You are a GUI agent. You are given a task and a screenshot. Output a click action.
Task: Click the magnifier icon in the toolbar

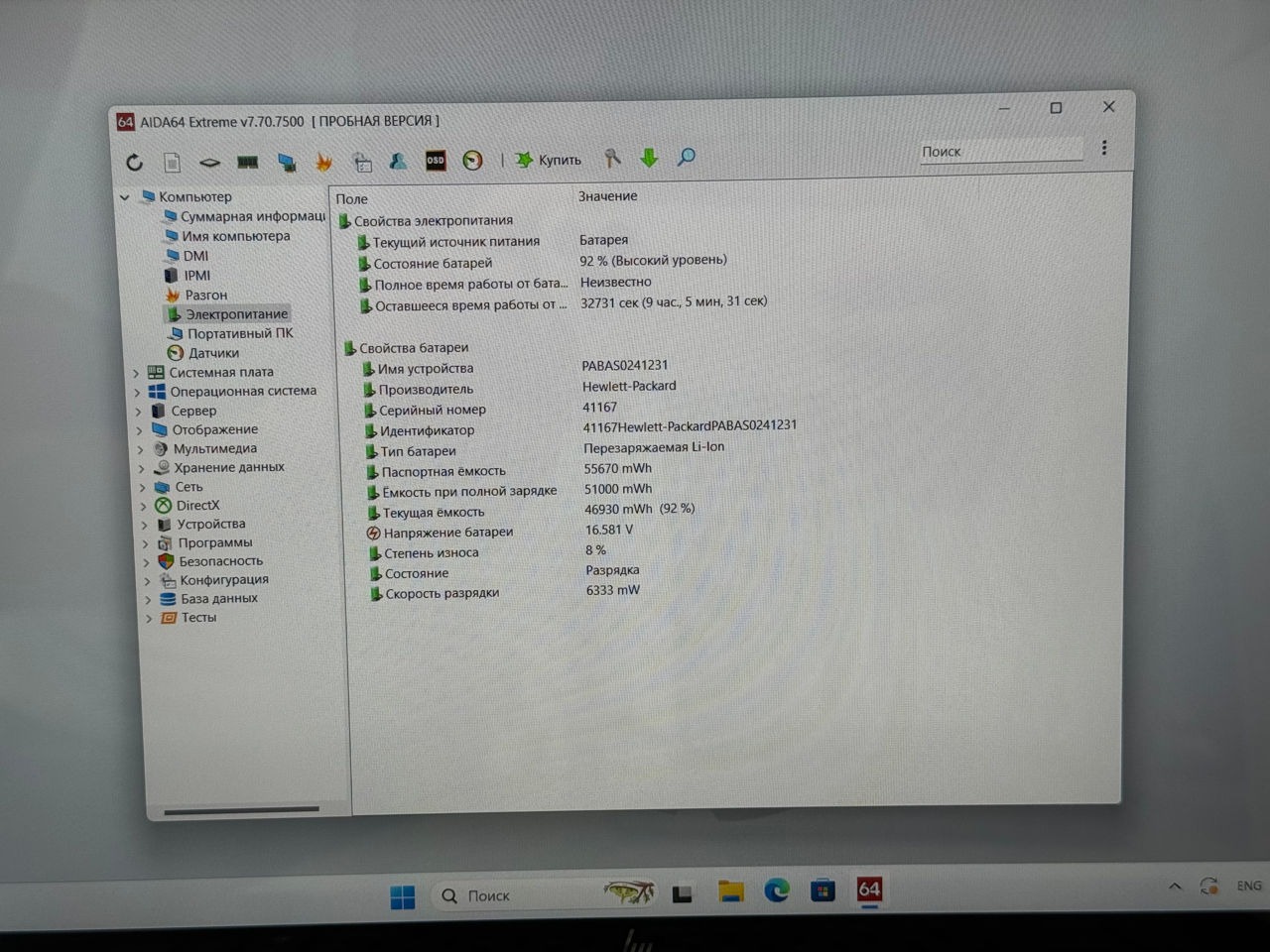[x=687, y=158]
